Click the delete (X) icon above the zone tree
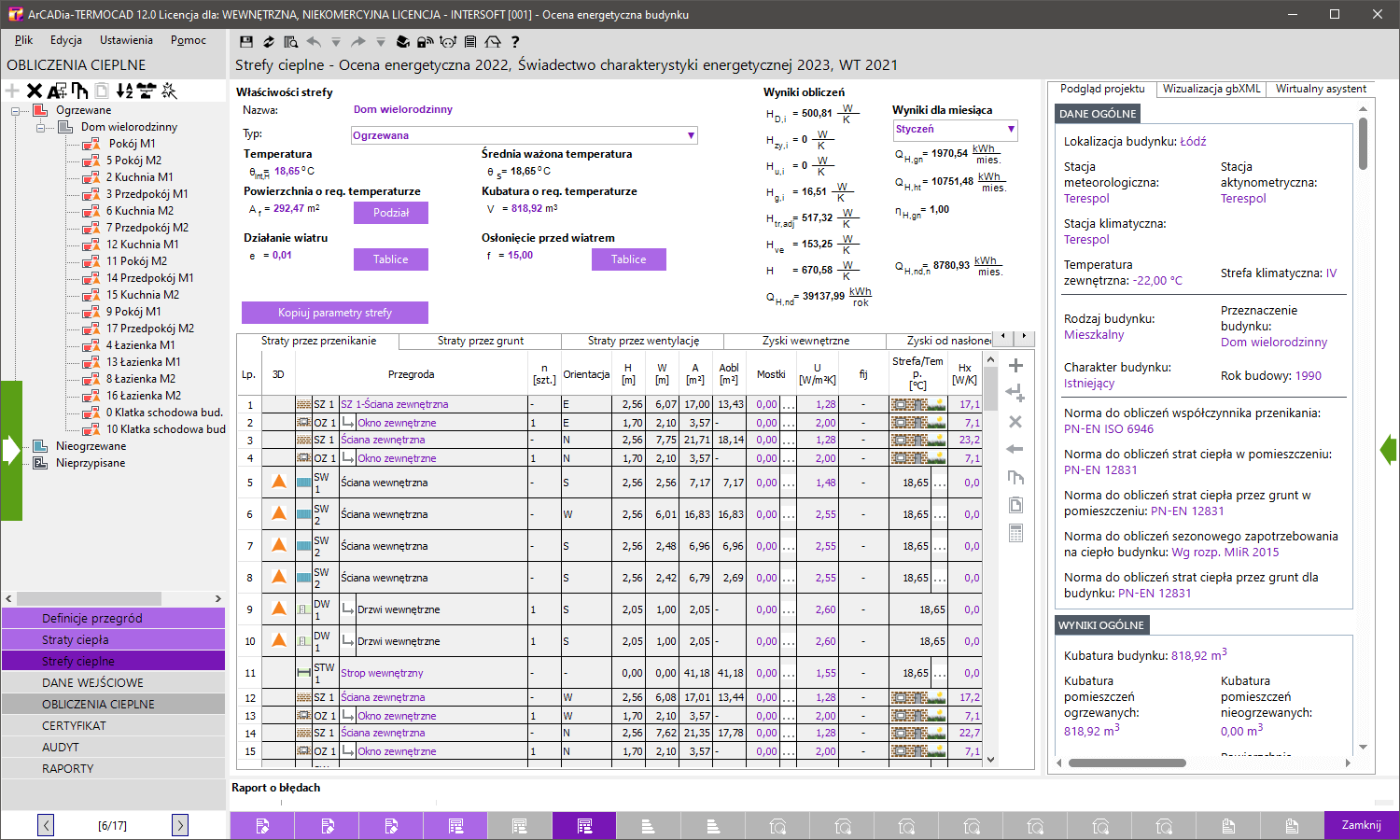This screenshot has height=840, width=1400. (35, 90)
